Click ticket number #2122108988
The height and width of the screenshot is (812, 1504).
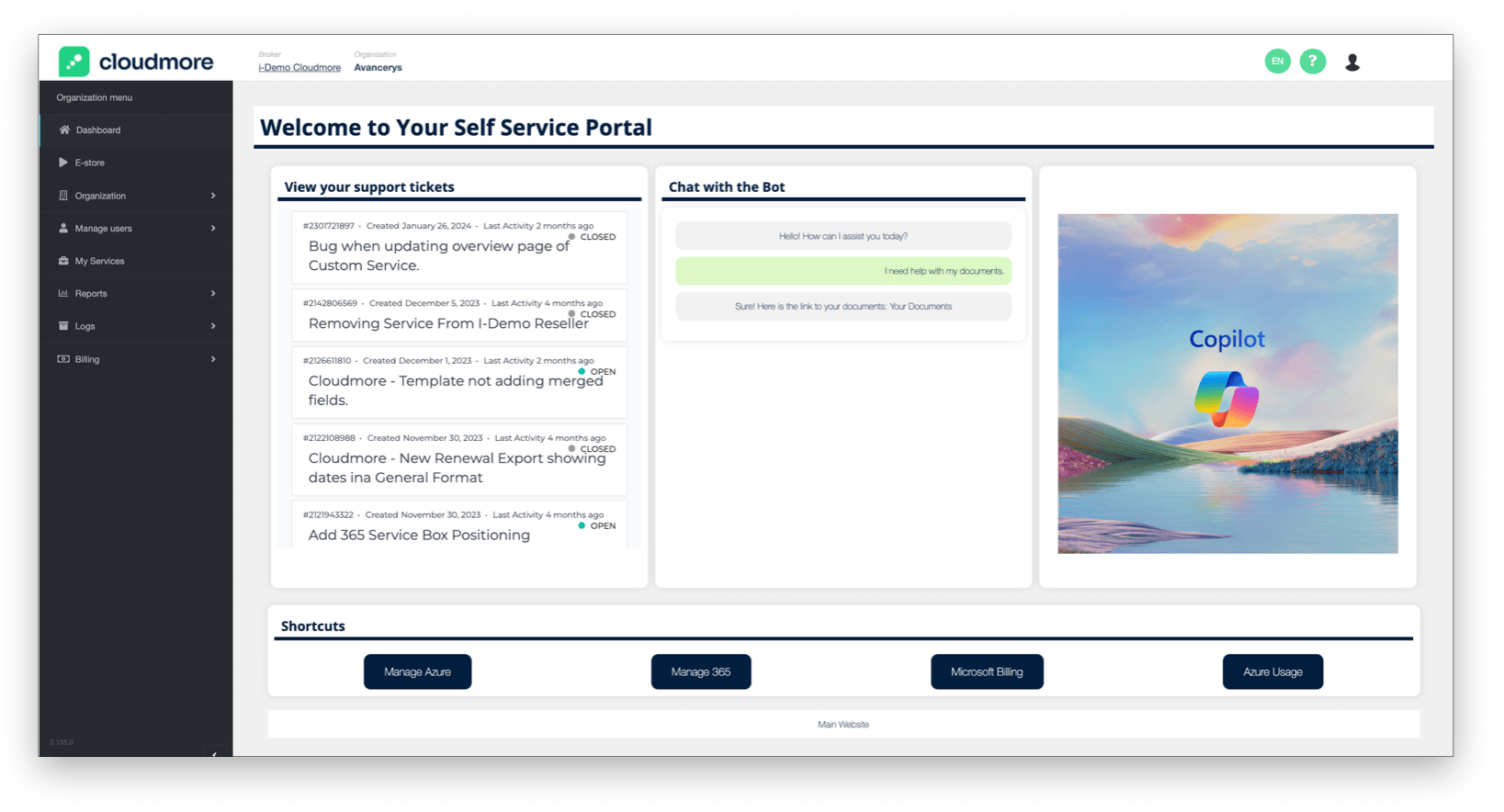[x=329, y=438]
